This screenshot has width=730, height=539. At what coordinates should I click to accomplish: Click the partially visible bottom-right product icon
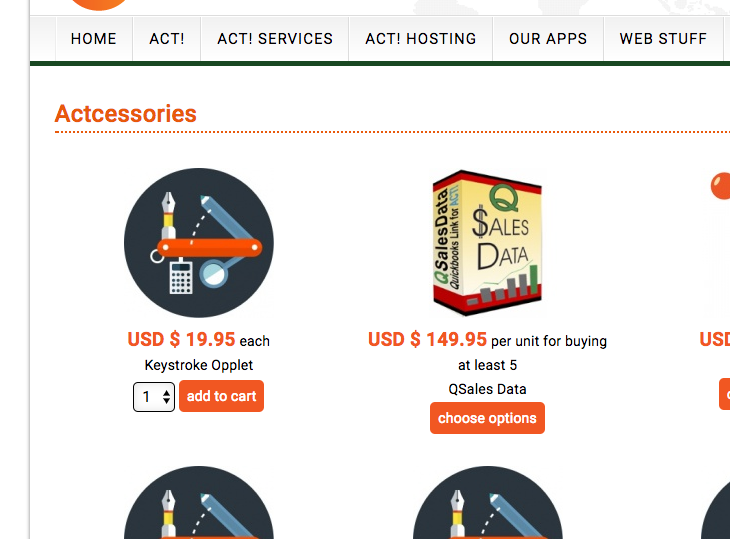717,512
